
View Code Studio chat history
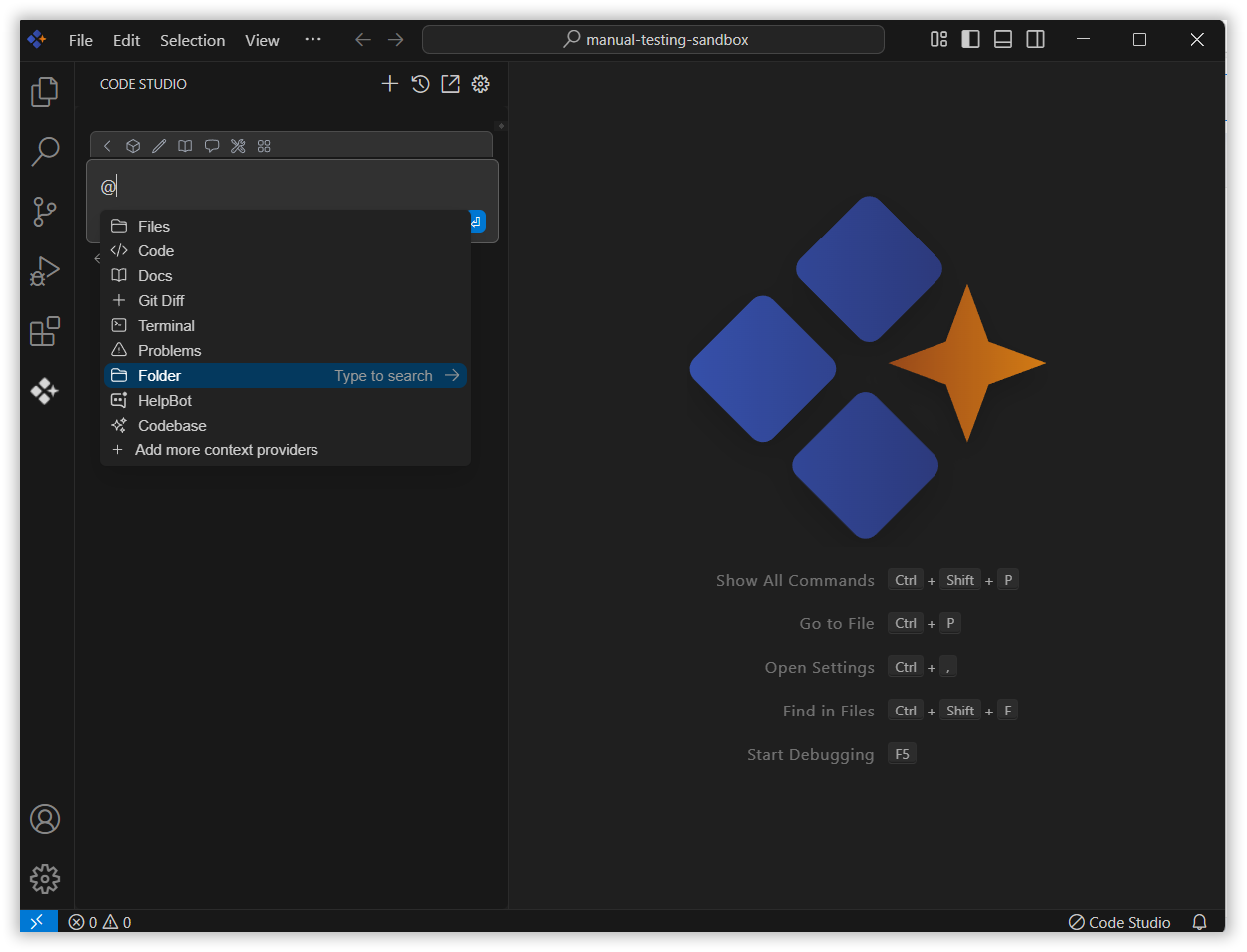coord(420,84)
